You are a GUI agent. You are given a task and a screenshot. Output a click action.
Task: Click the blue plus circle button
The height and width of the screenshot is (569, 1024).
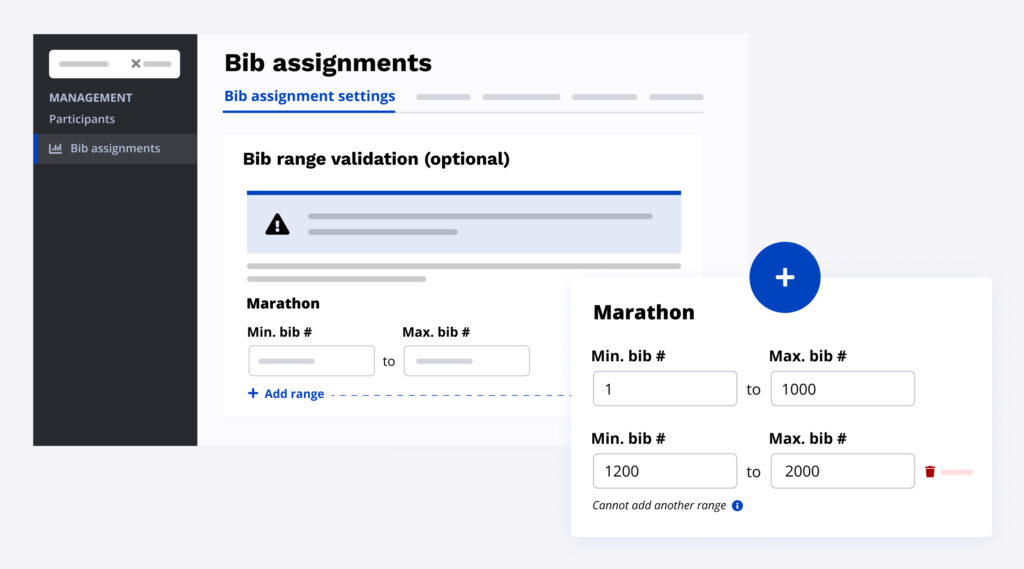tap(784, 277)
